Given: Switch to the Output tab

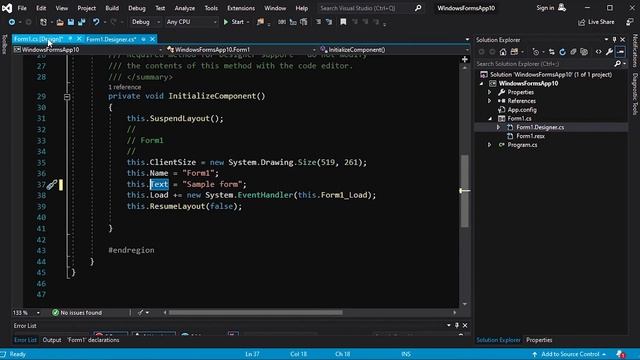Looking at the screenshot, I should click(x=52, y=340).
